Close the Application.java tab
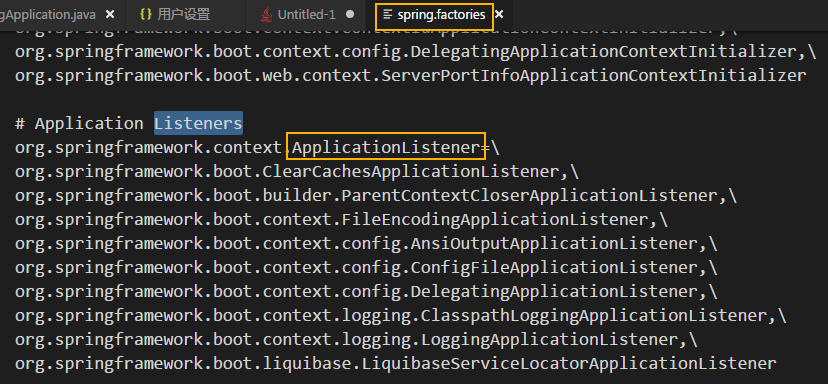The width and height of the screenshot is (828, 384). pyautogui.click(x=110, y=15)
